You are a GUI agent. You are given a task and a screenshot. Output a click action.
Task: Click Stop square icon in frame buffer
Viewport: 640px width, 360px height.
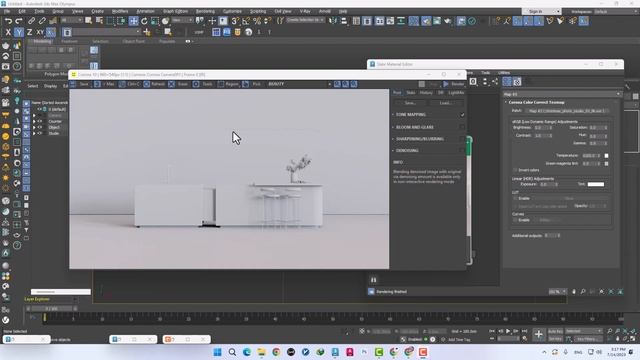[422, 84]
